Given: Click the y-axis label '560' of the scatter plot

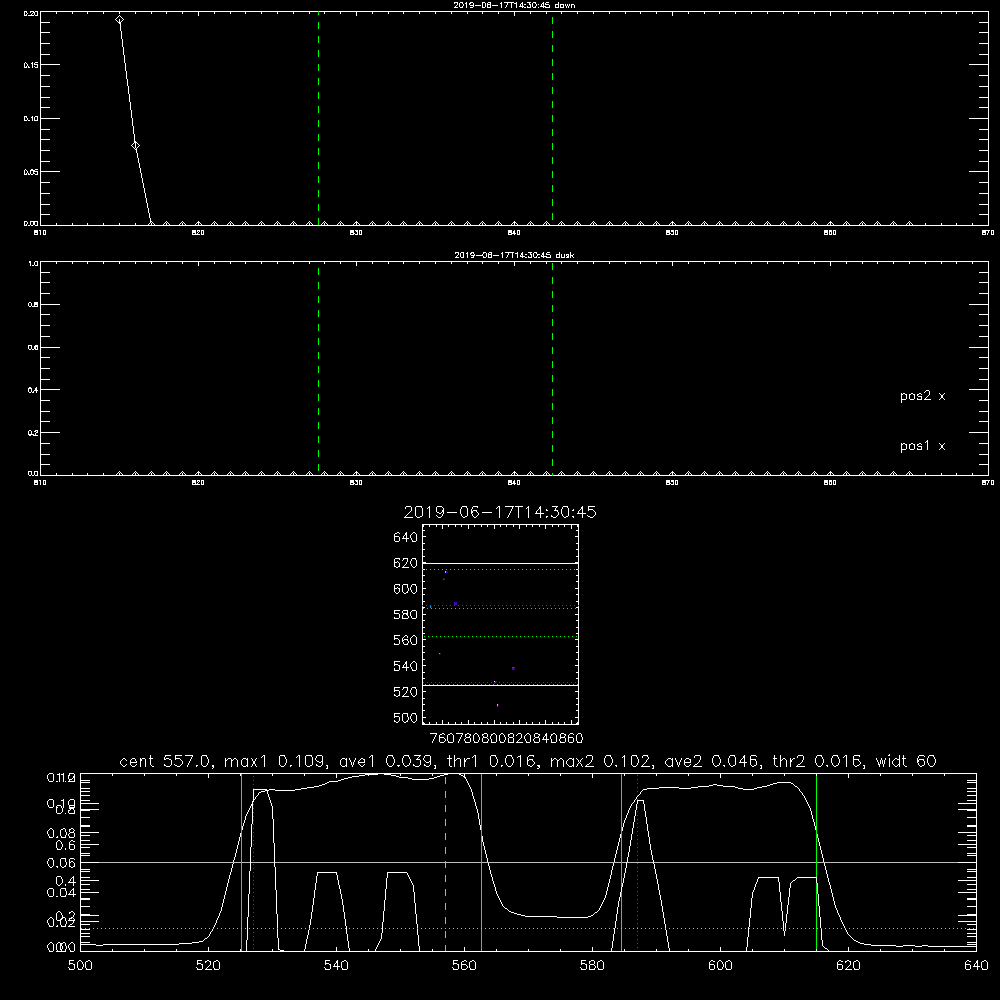Looking at the screenshot, I should coord(406,640).
